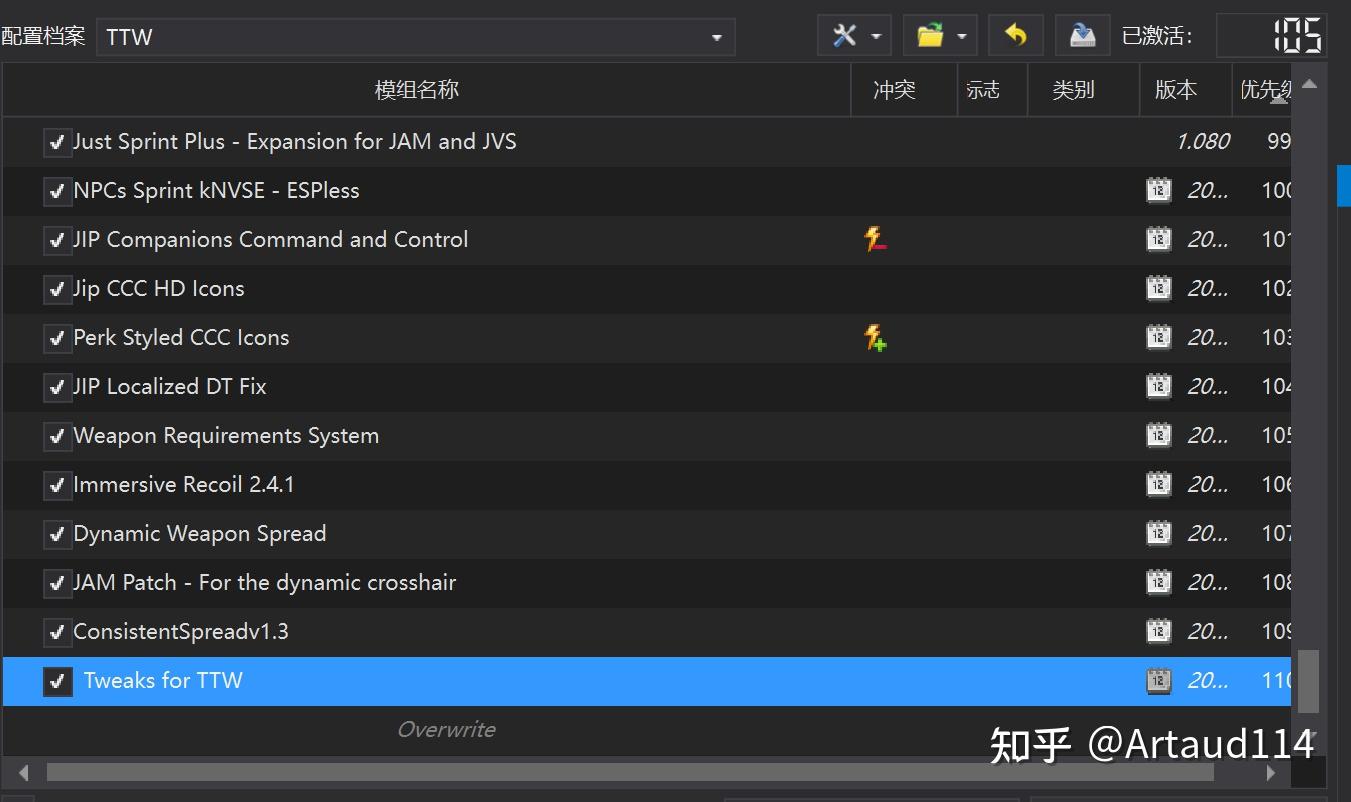
Task: Open the tools/settings wrench icon
Action: tap(845, 35)
